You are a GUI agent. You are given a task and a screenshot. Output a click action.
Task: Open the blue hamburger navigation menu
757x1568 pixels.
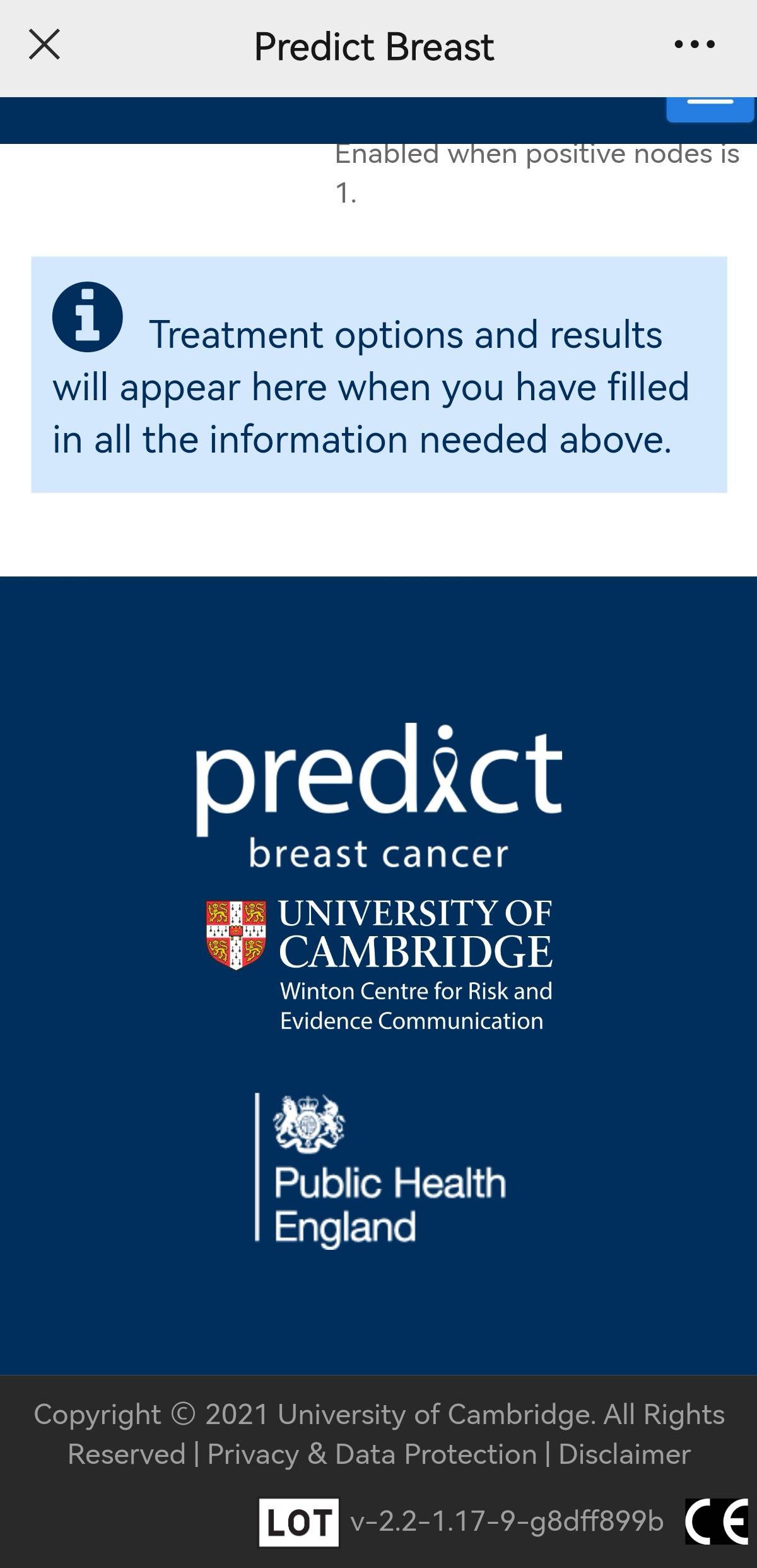[710, 107]
